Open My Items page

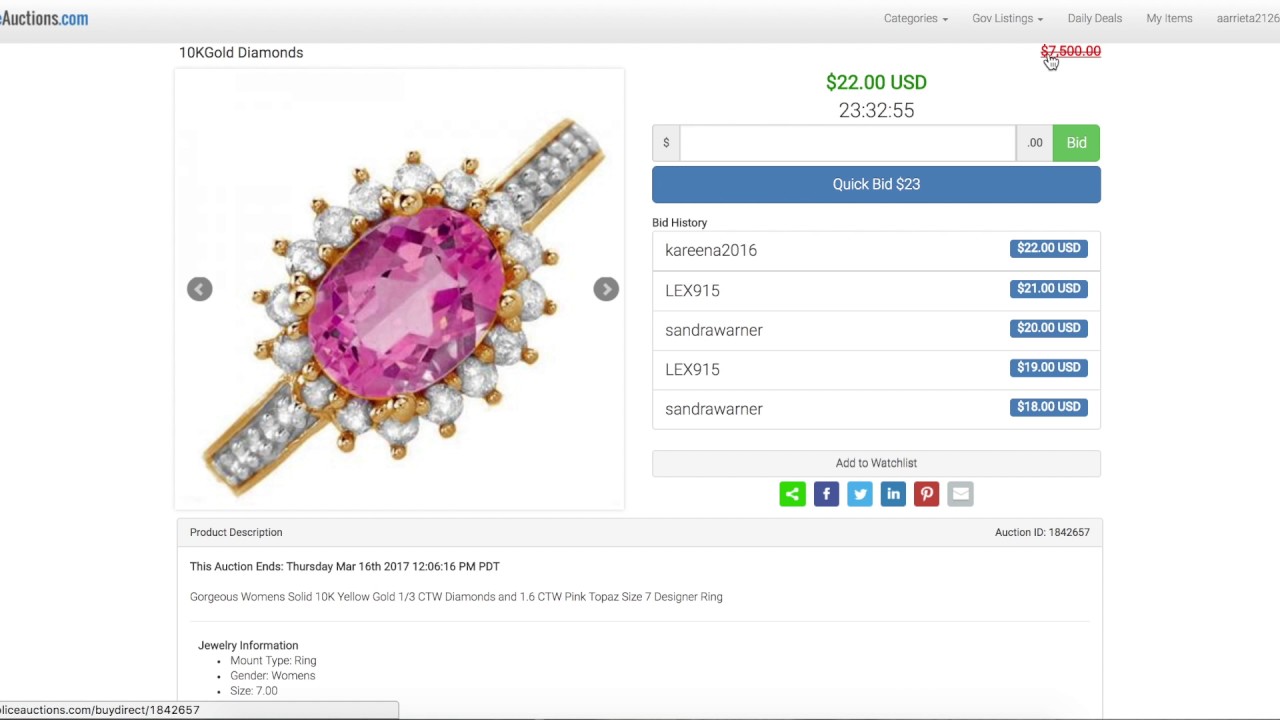coord(1169,18)
